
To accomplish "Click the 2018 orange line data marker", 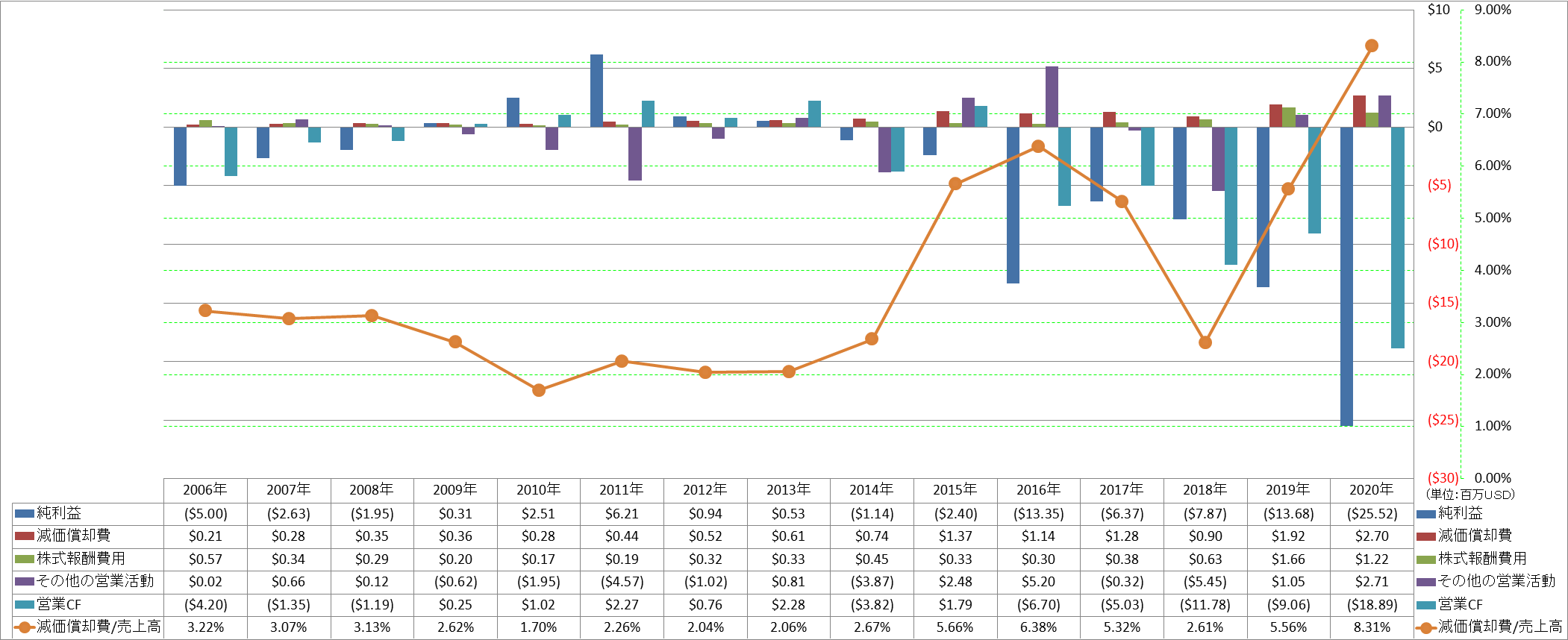I will [x=1205, y=342].
